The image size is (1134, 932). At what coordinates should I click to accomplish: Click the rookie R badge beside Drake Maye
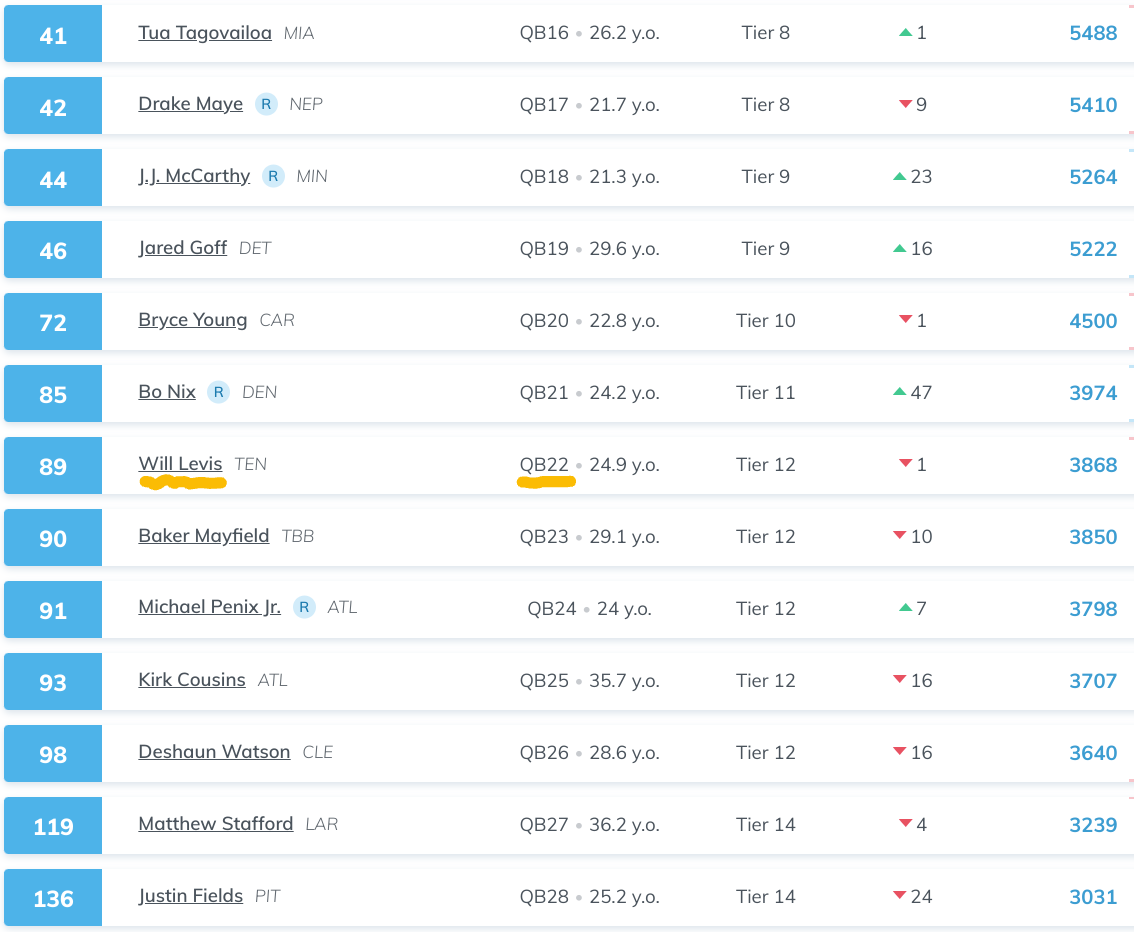pyautogui.click(x=266, y=104)
